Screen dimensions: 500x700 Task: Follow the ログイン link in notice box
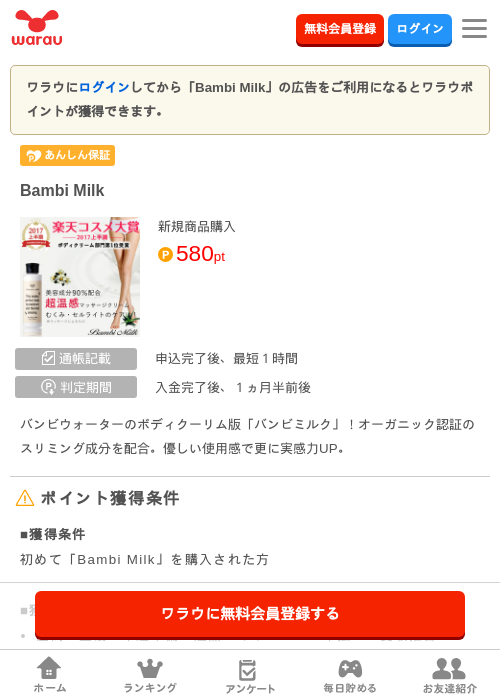(x=104, y=87)
